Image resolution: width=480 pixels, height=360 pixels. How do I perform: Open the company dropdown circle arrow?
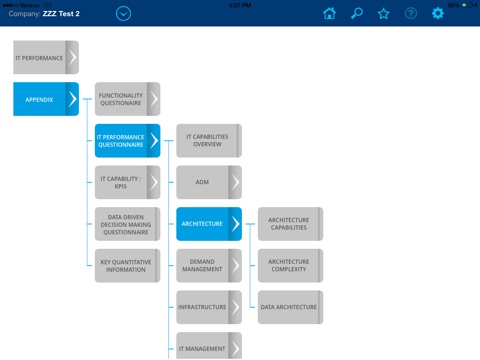[x=123, y=14]
